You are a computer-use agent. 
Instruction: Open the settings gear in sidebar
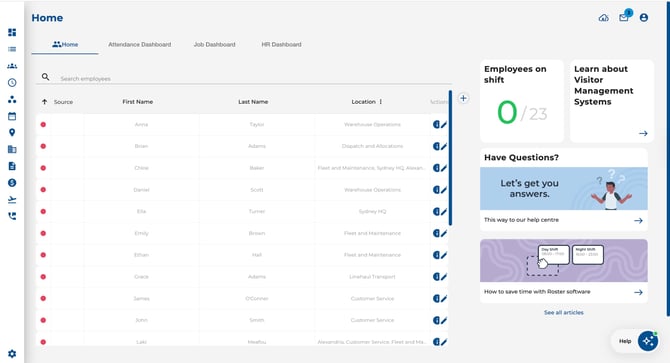tap(12, 354)
